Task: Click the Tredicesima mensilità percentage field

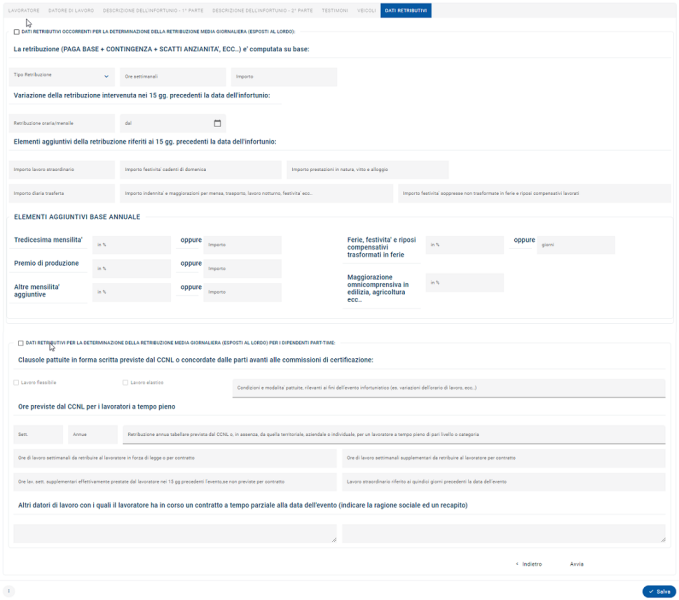Action: tap(132, 245)
